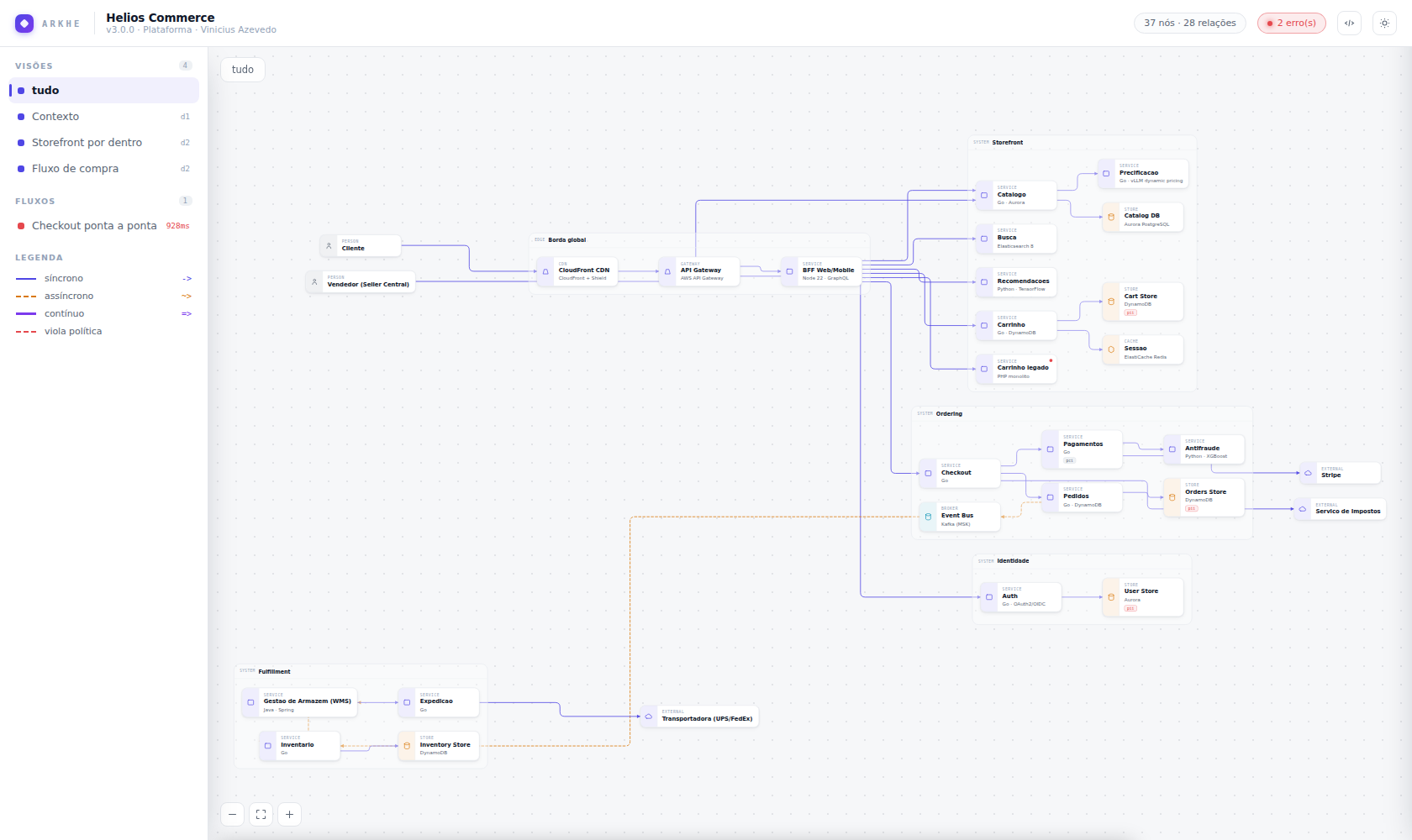Click the 37 nós · 28 relações counter
The image size is (1412, 840).
pos(1189,24)
